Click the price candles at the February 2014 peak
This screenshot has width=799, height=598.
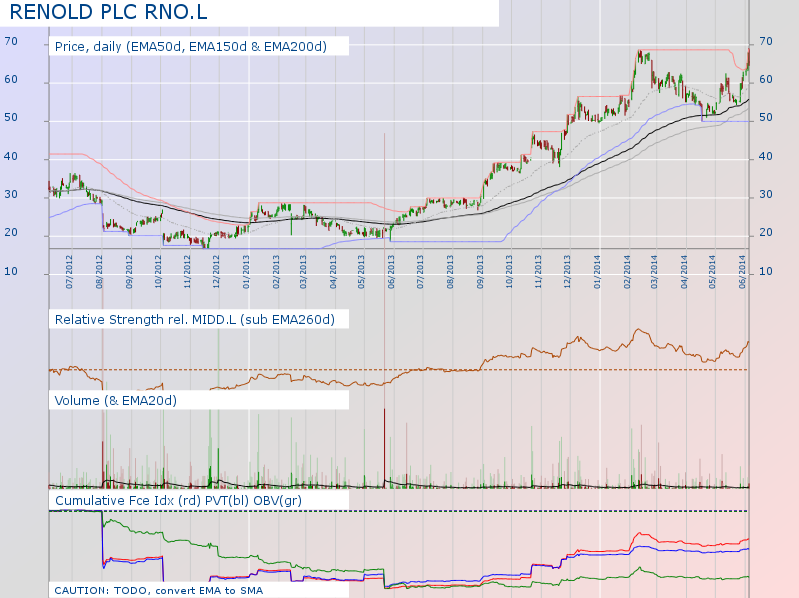coord(643,57)
